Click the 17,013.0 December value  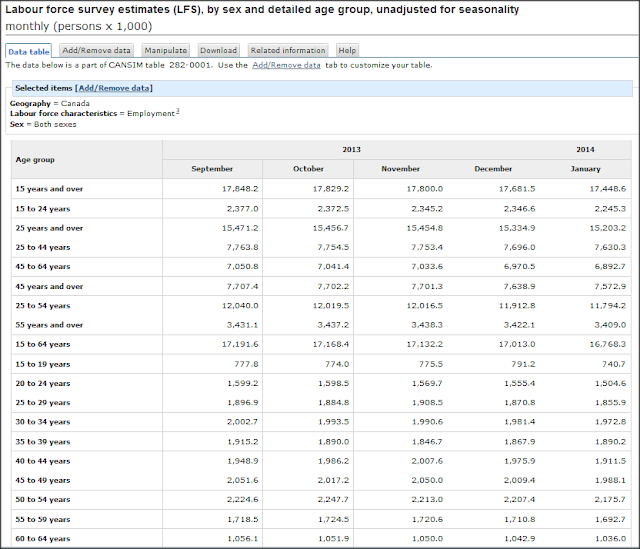(x=517, y=344)
